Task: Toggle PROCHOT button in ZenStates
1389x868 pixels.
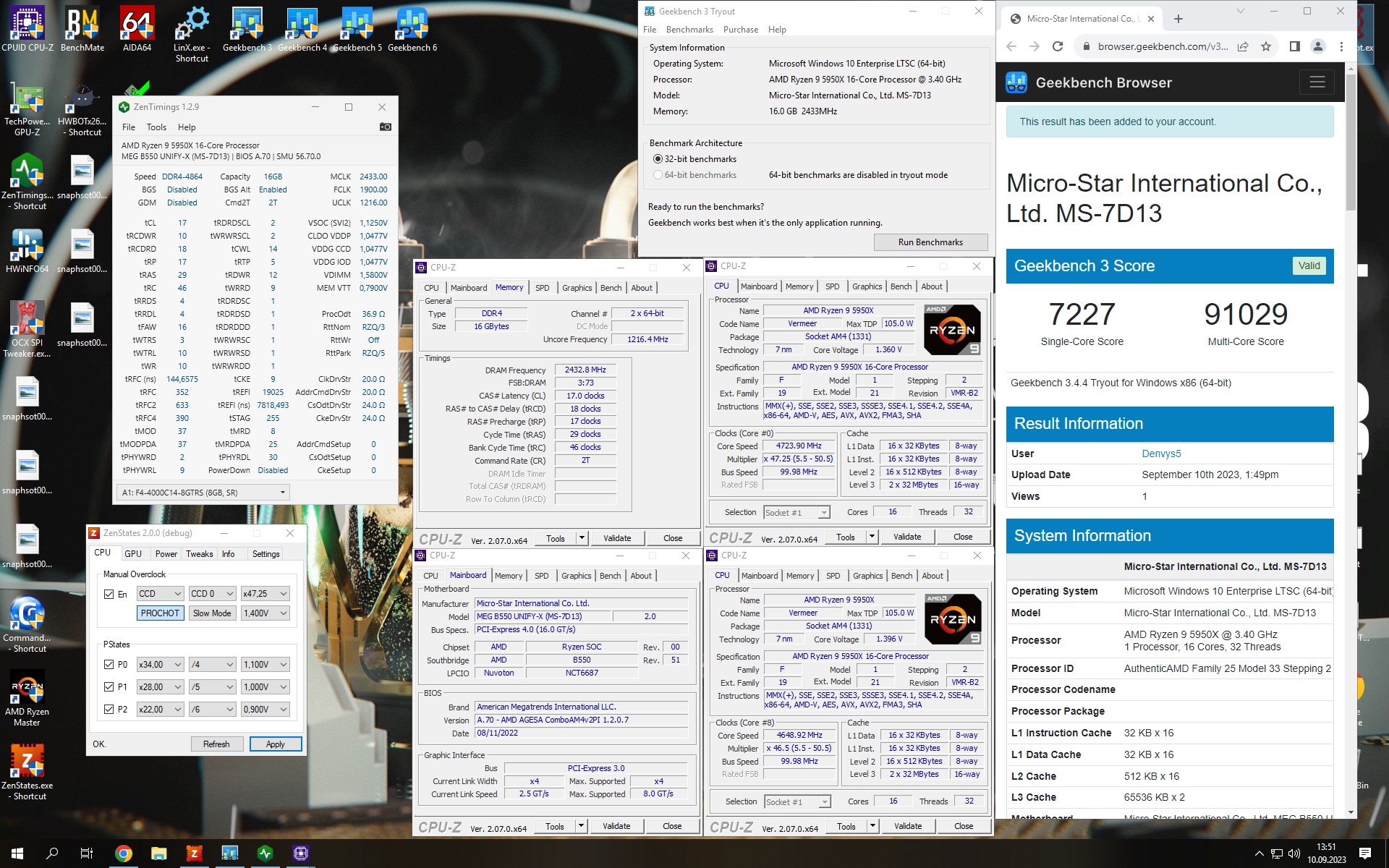Action: coord(160,613)
